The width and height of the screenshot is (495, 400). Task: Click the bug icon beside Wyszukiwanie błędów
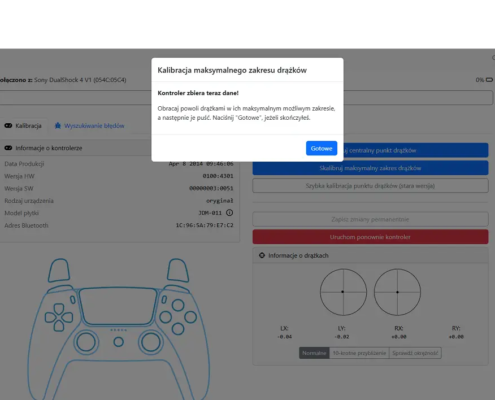tap(58, 126)
